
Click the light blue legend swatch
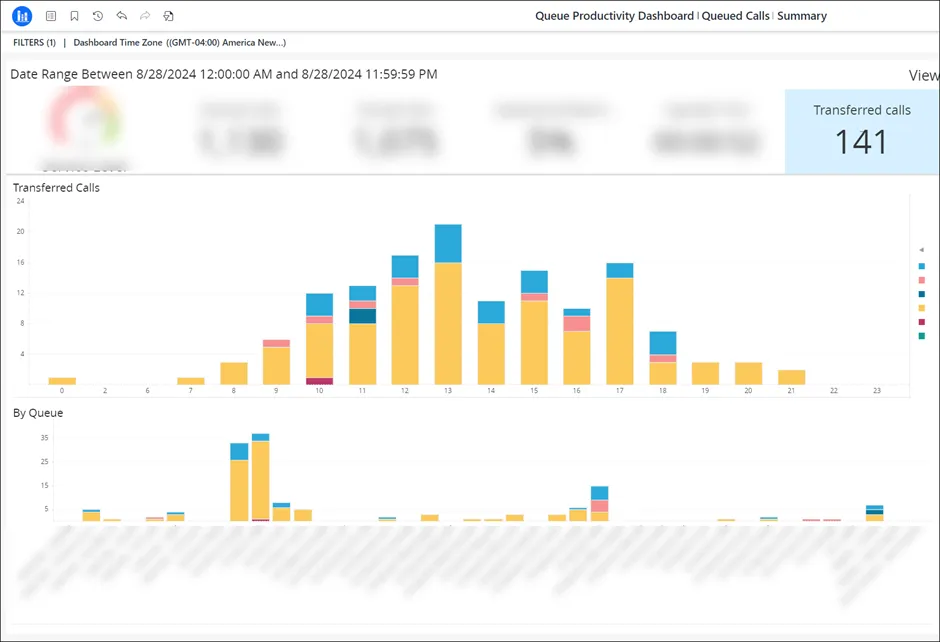(921, 266)
